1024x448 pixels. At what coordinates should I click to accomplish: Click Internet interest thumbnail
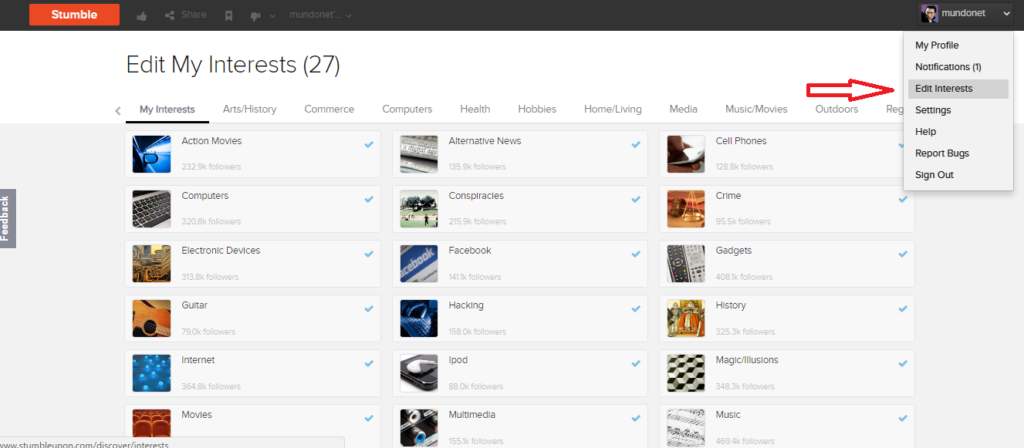pos(152,374)
